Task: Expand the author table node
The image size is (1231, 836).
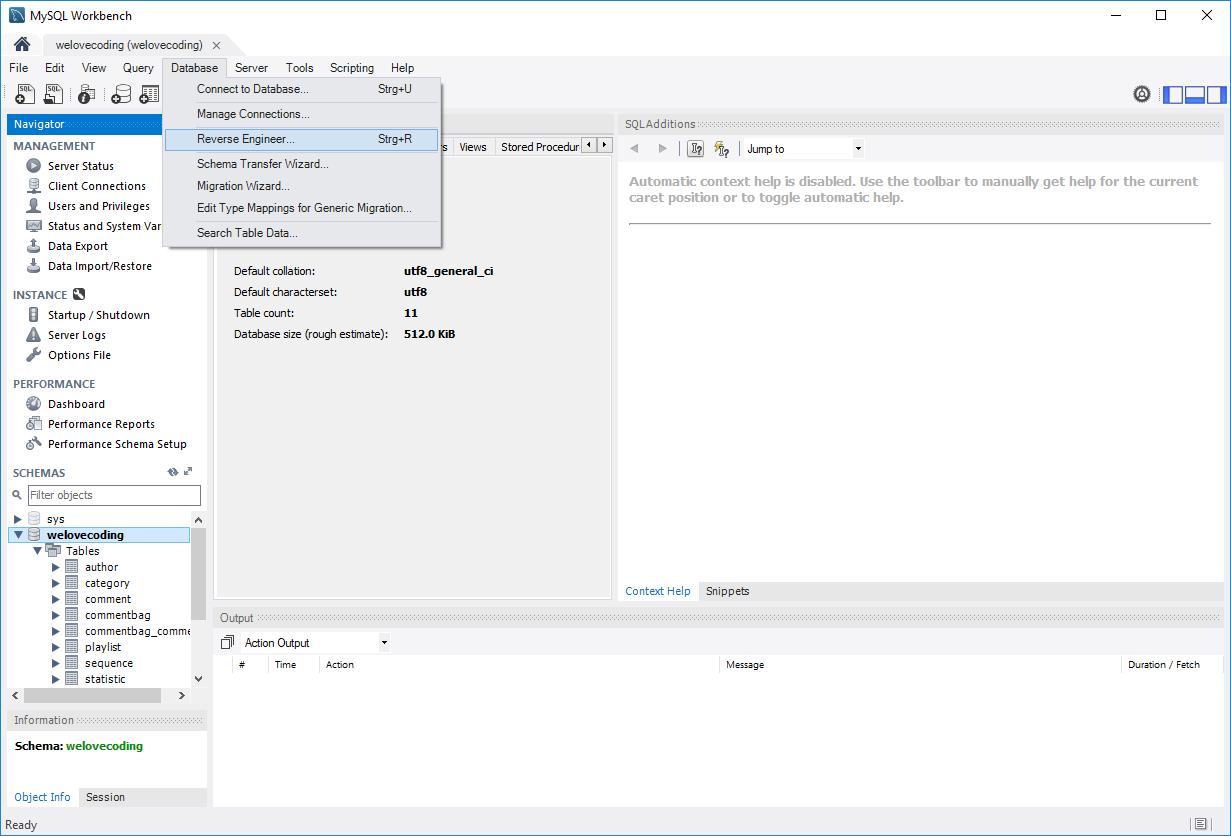Action: (56, 567)
